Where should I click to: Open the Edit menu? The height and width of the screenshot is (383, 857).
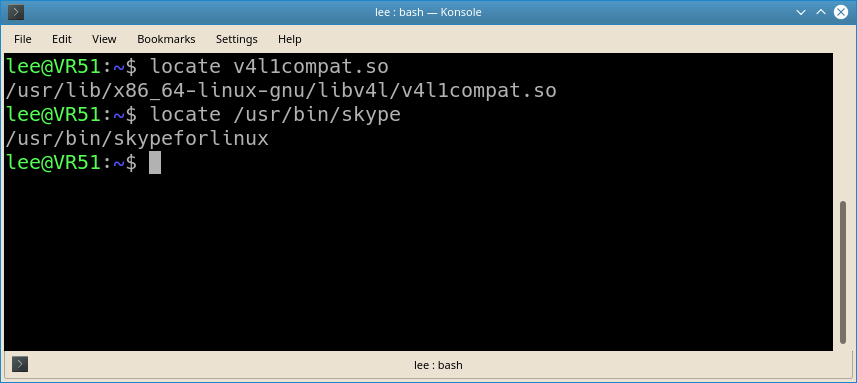[x=62, y=39]
